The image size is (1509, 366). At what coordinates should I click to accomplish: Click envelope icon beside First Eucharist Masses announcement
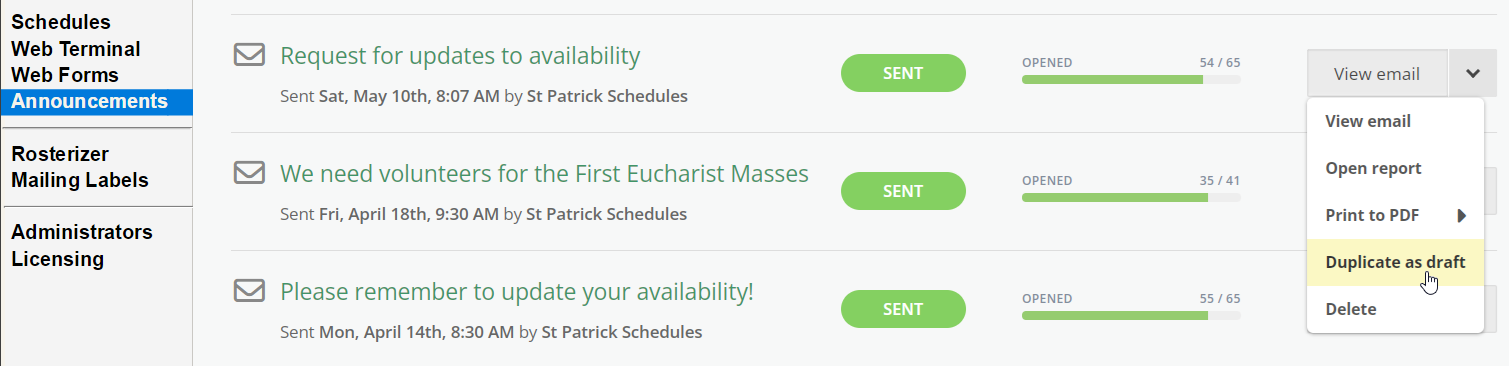coord(249,173)
